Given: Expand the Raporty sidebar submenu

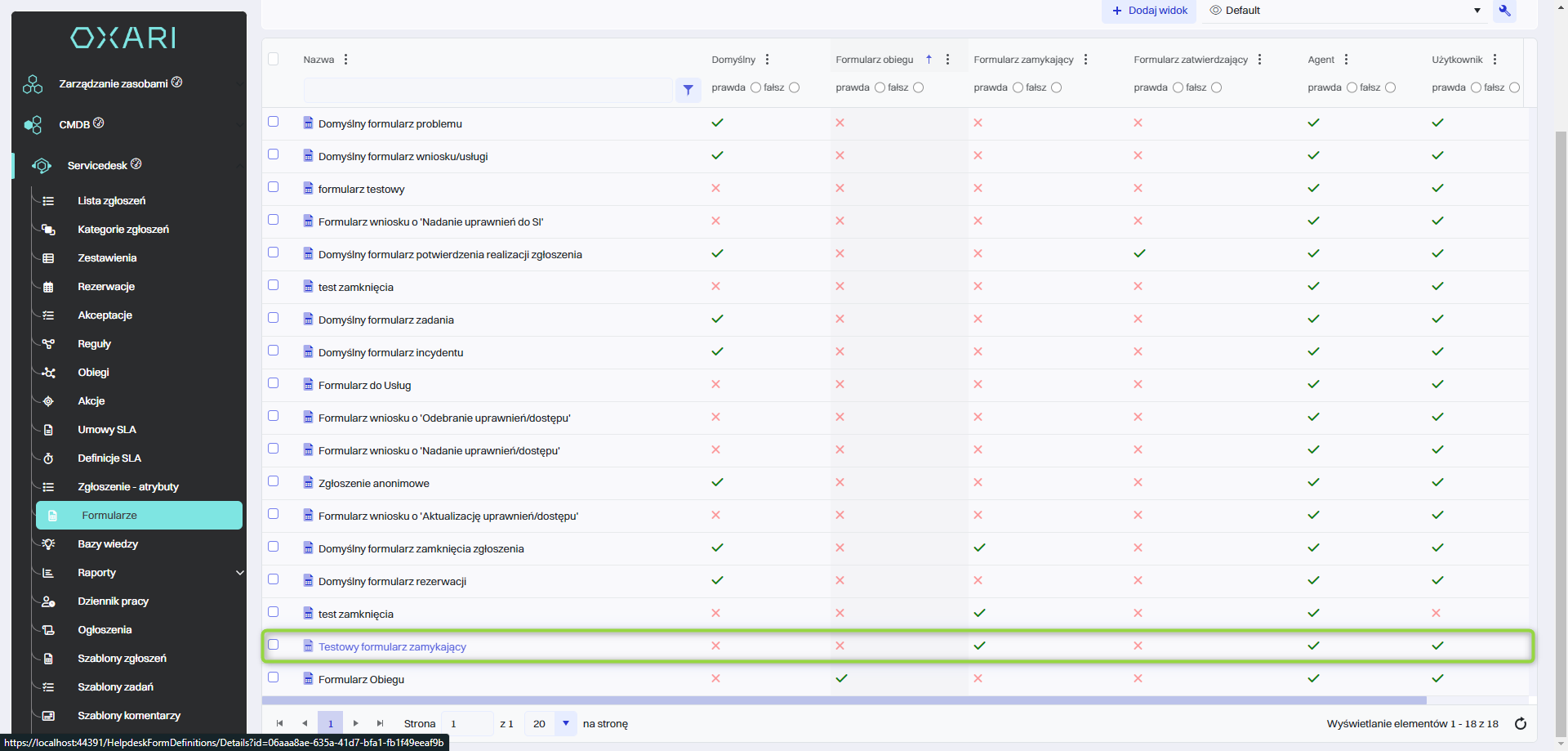Looking at the screenshot, I should 239,573.
